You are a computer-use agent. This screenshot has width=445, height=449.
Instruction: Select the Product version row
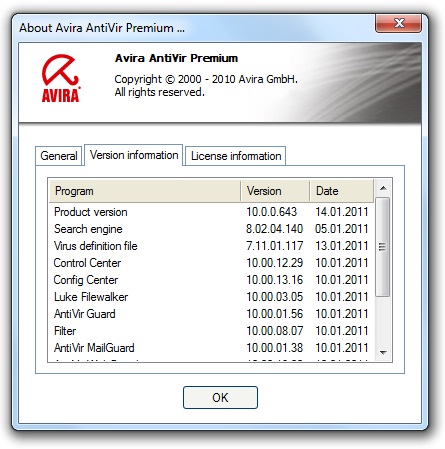[x=211, y=212]
